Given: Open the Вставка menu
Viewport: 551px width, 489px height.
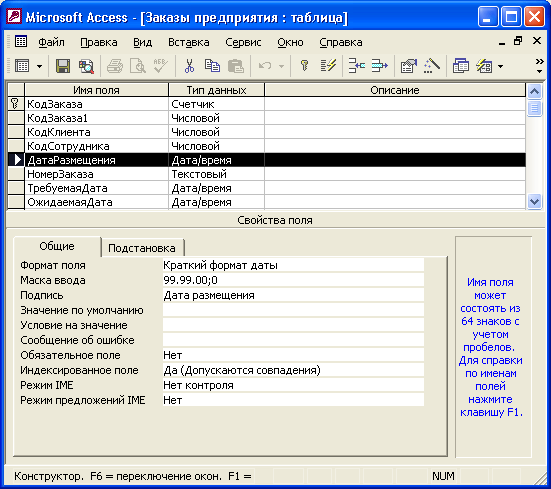Looking at the screenshot, I should pyautogui.click(x=188, y=42).
